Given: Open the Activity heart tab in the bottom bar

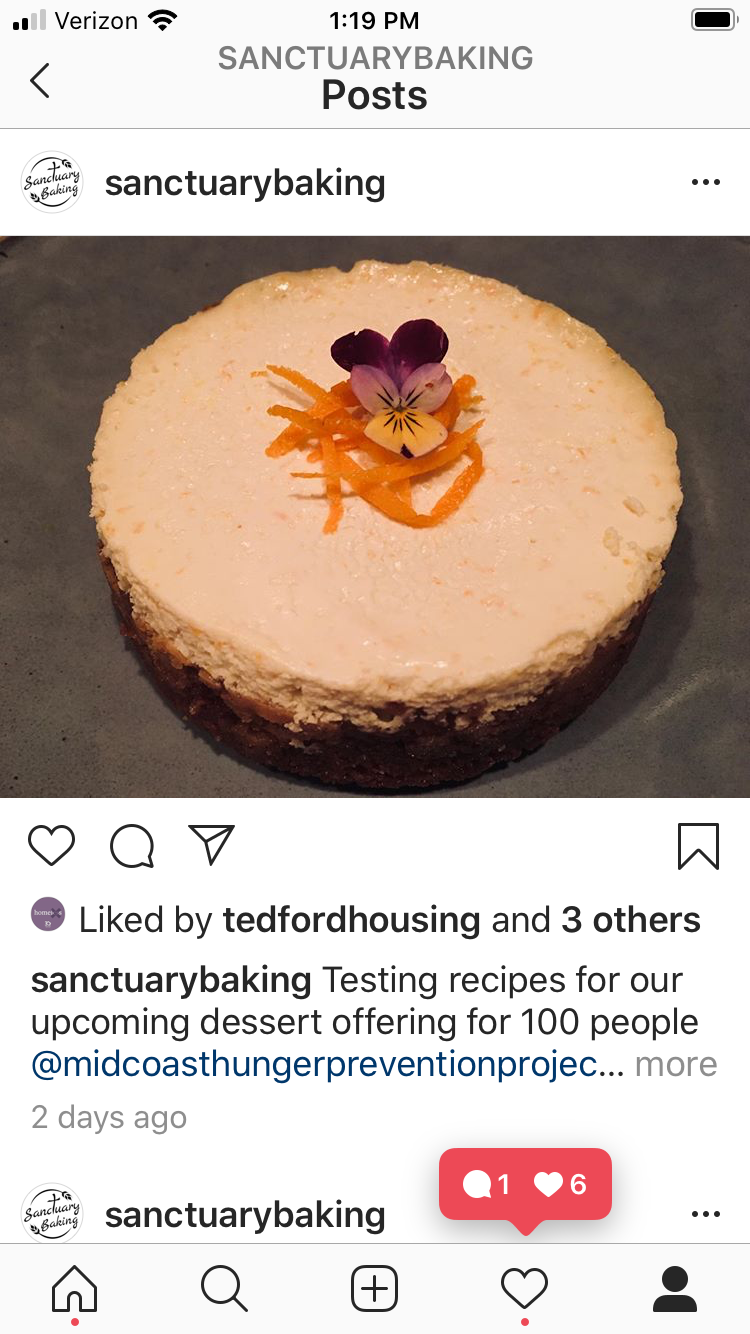Looking at the screenshot, I should pyautogui.click(x=524, y=1288).
